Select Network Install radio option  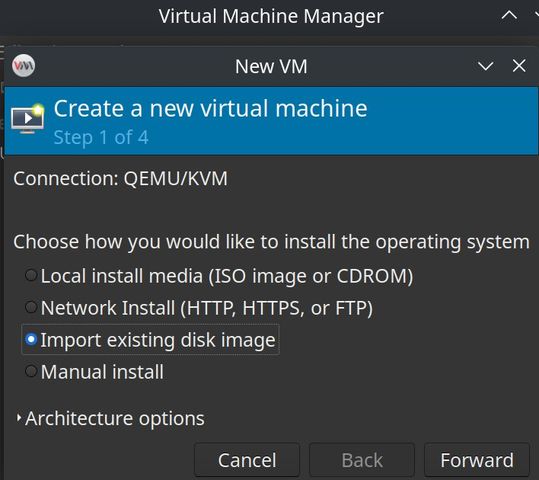tap(31, 307)
